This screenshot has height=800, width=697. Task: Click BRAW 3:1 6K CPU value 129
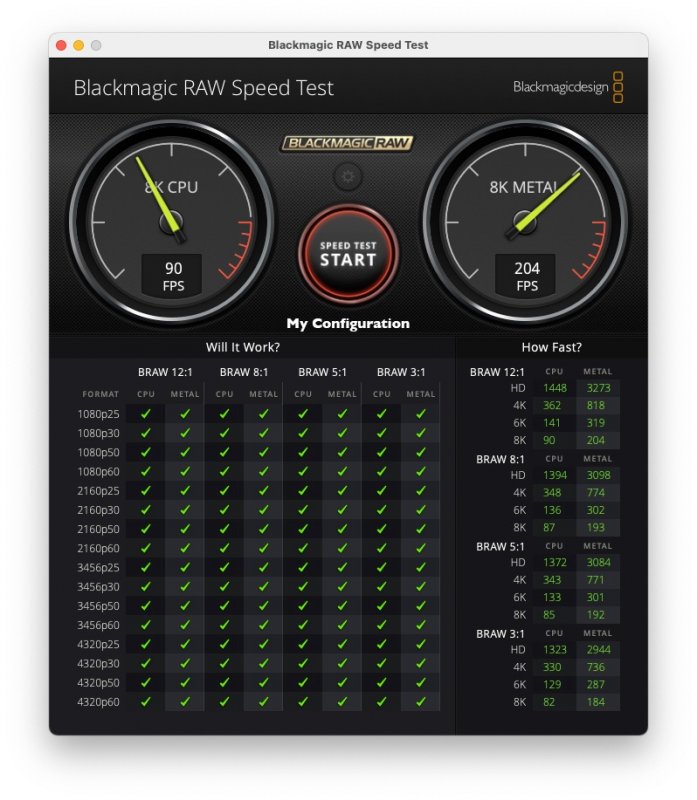(x=552, y=685)
